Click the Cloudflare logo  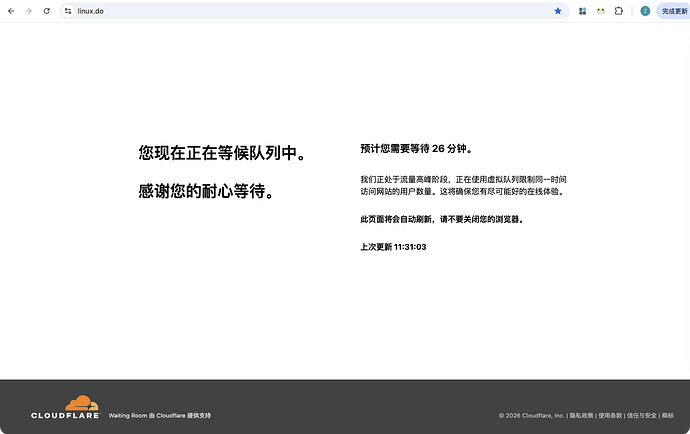click(x=65, y=407)
